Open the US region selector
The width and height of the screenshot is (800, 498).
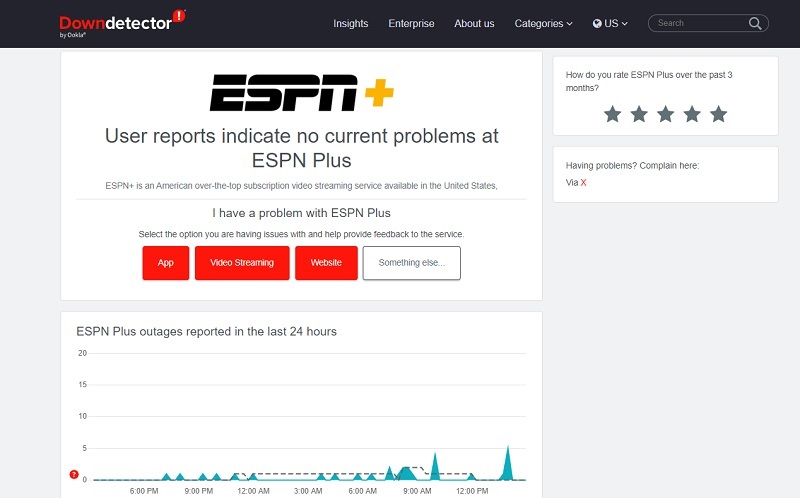click(609, 23)
